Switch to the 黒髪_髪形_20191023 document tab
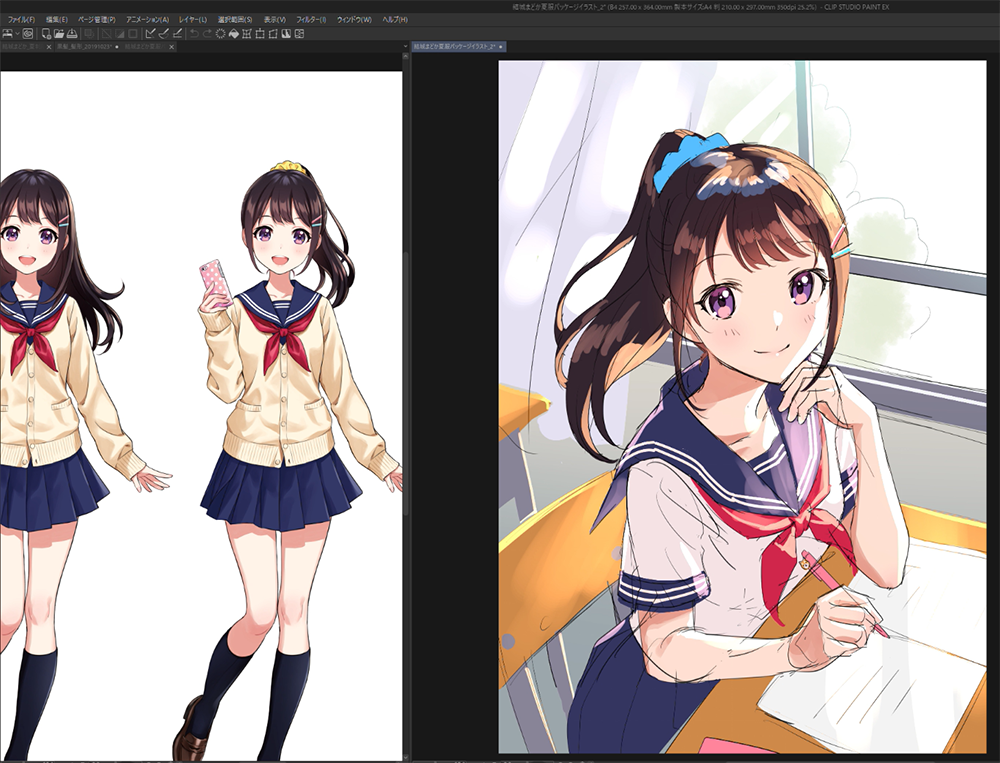Viewport: 1000px width, 763px height. [x=85, y=47]
